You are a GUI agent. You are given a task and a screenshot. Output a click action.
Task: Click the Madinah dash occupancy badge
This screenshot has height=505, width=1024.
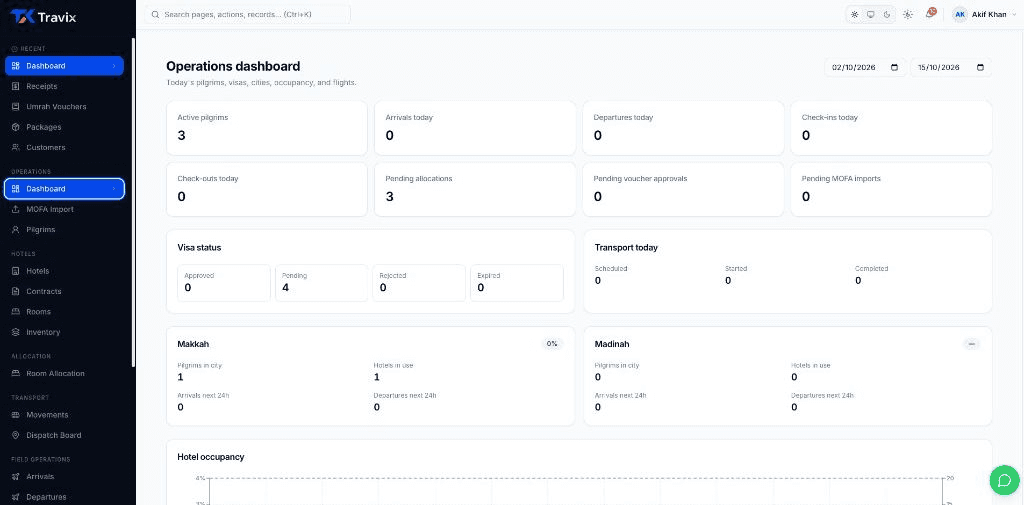[972, 344]
